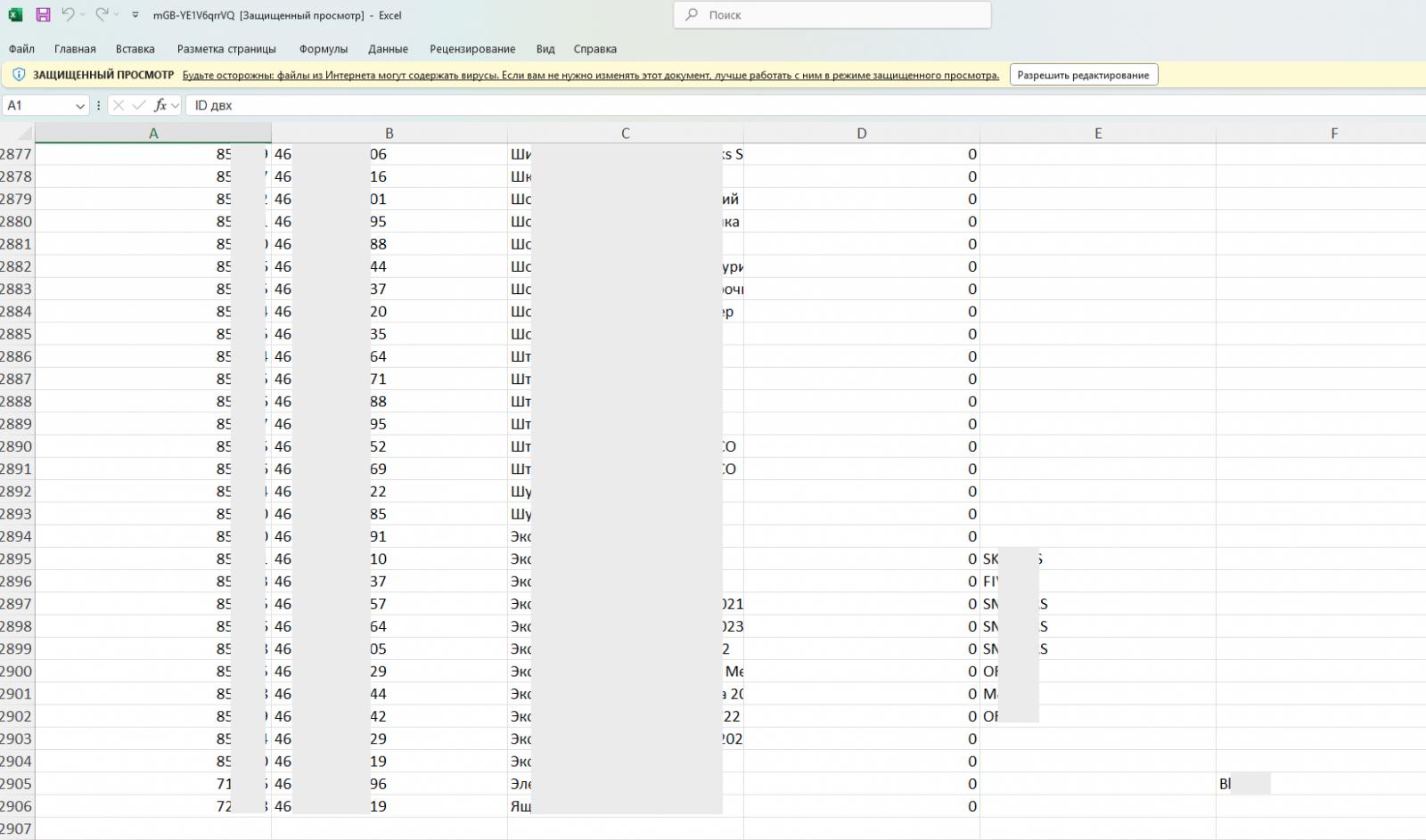Customize Quick Access Toolbar dropdown
Viewport: 1426px width, 840px height.
click(x=135, y=15)
